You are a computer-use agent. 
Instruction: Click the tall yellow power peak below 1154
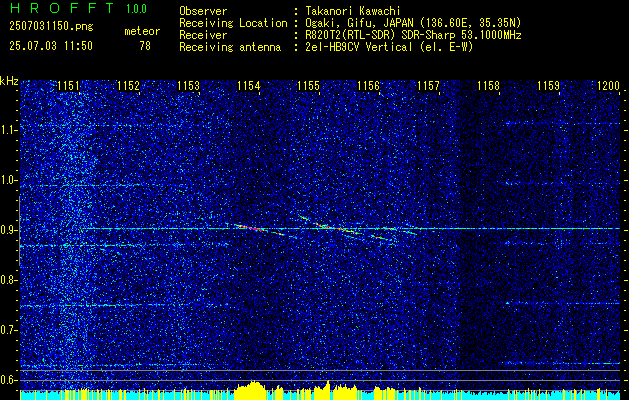click(x=252, y=390)
